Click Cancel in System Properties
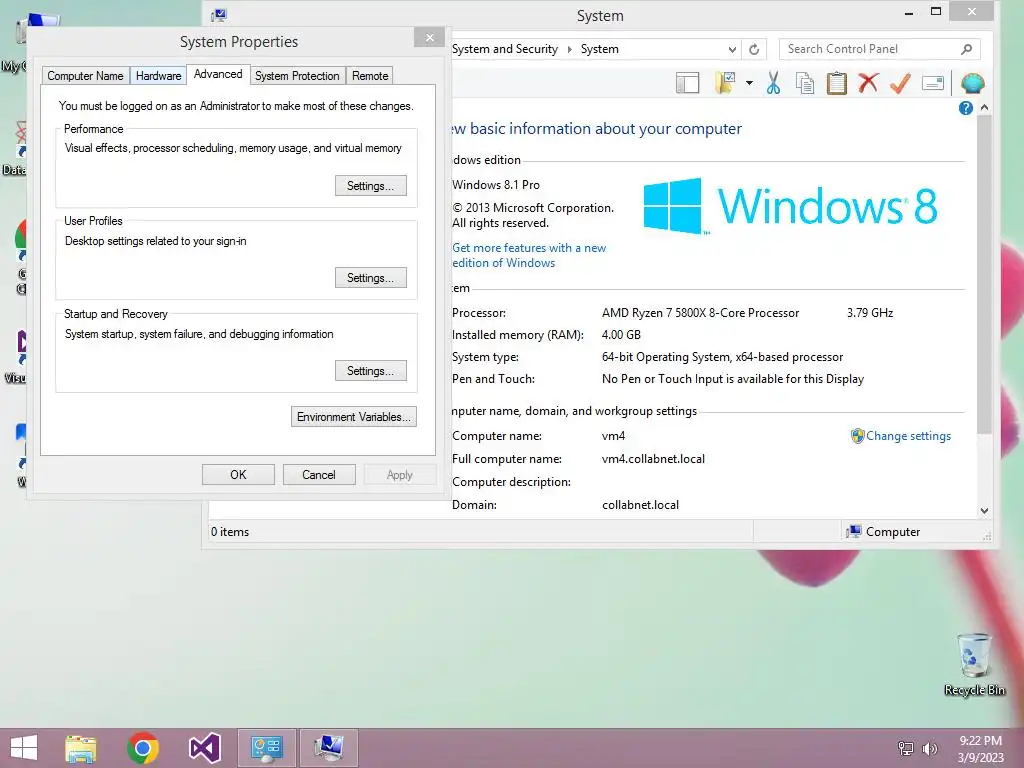 [x=319, y=475]
